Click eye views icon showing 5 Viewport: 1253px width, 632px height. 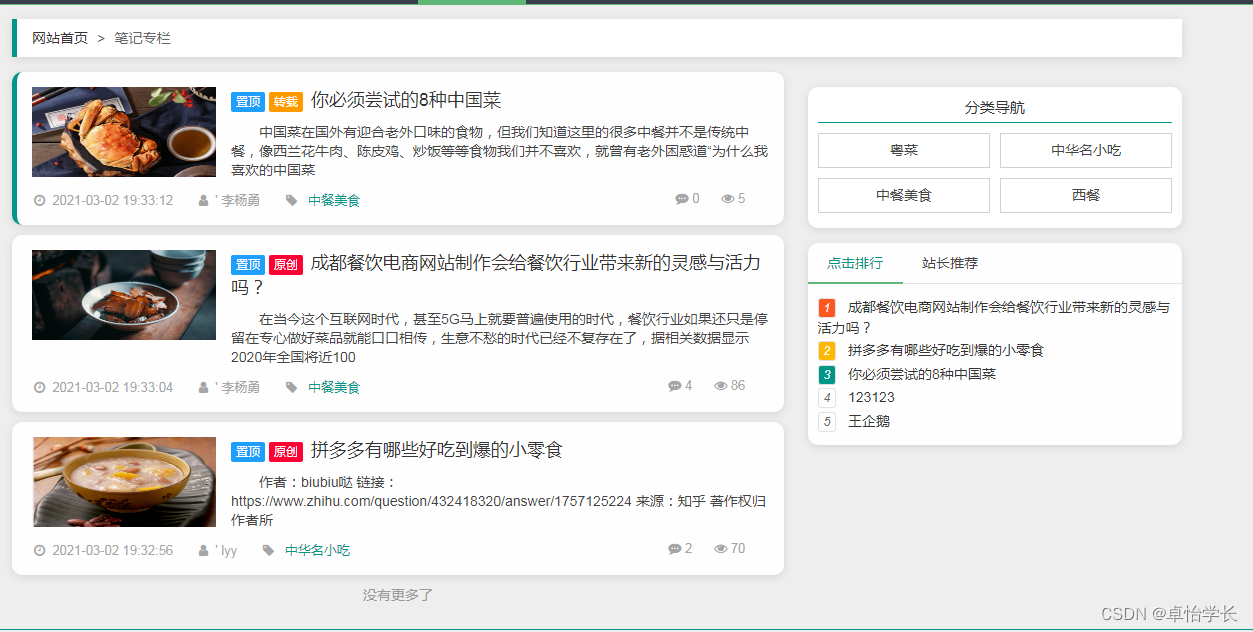point(728,199)
